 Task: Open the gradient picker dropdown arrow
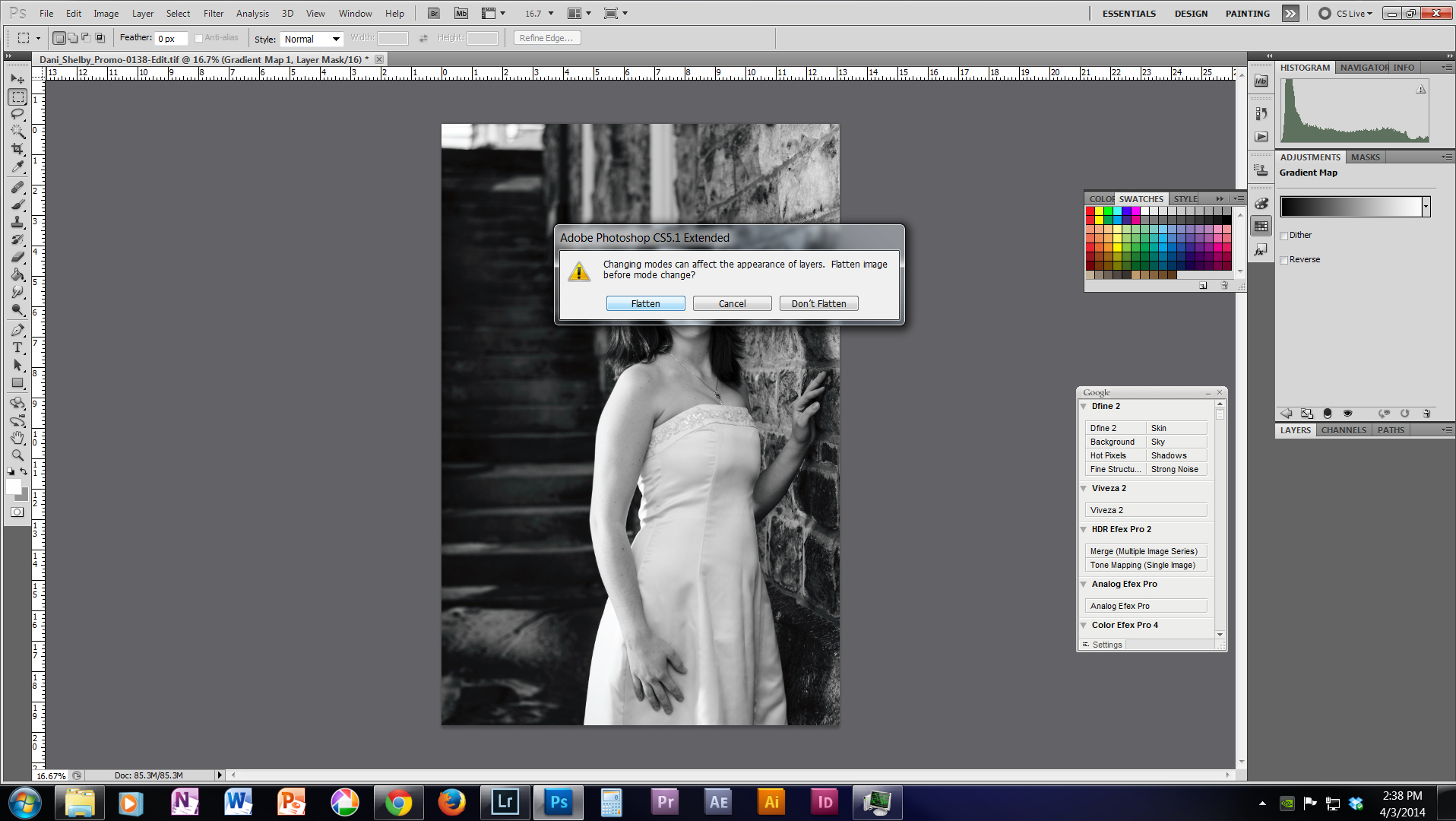pyautogui.click(x=1426, y=206)
